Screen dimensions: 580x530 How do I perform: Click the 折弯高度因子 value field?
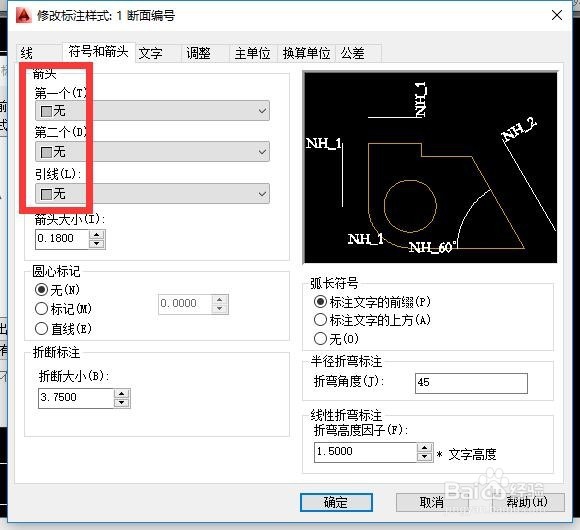(365, 452)
